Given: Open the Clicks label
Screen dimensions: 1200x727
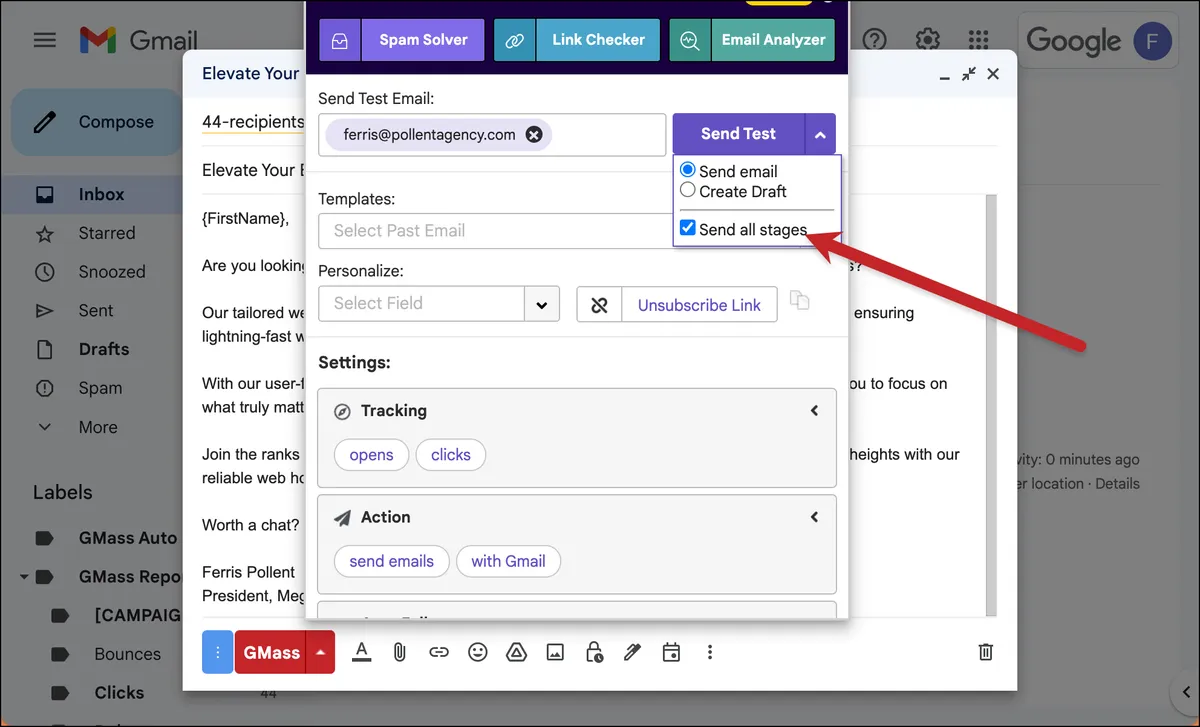Looking at the screenshot, I should 119,693.
